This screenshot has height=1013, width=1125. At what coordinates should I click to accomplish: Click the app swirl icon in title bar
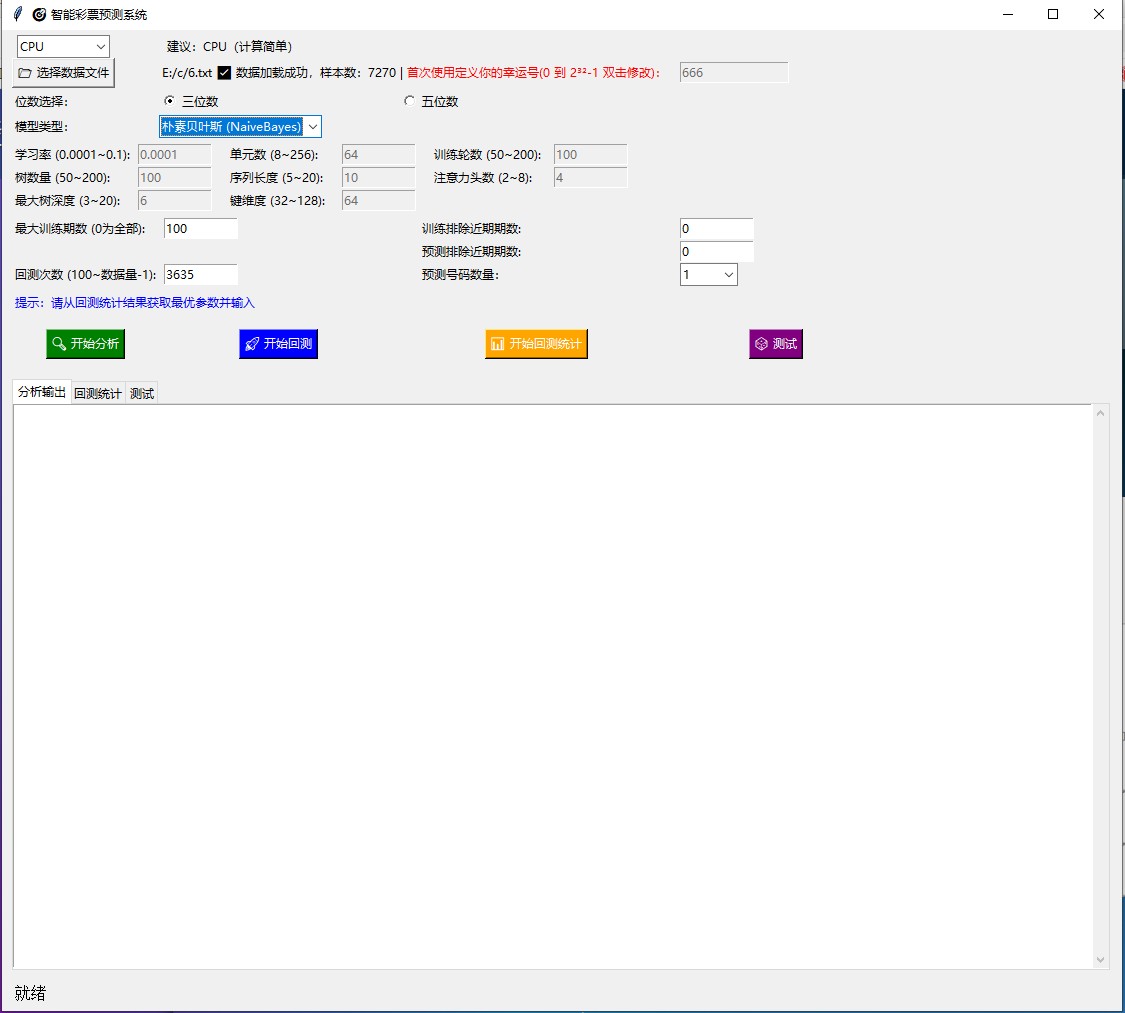coord(39,15)
